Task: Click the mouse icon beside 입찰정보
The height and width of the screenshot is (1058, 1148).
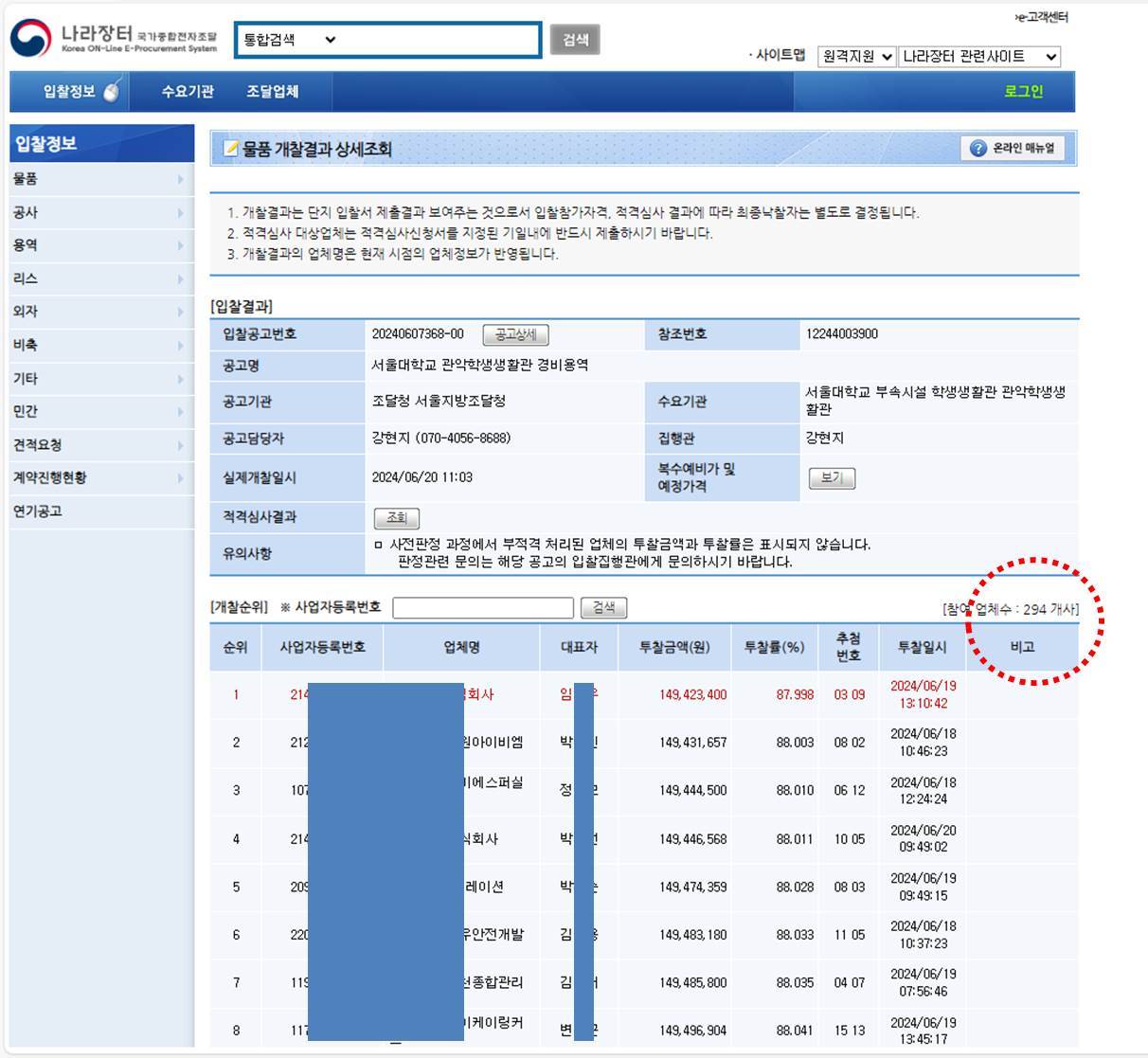Action: (x=112, y=91)
